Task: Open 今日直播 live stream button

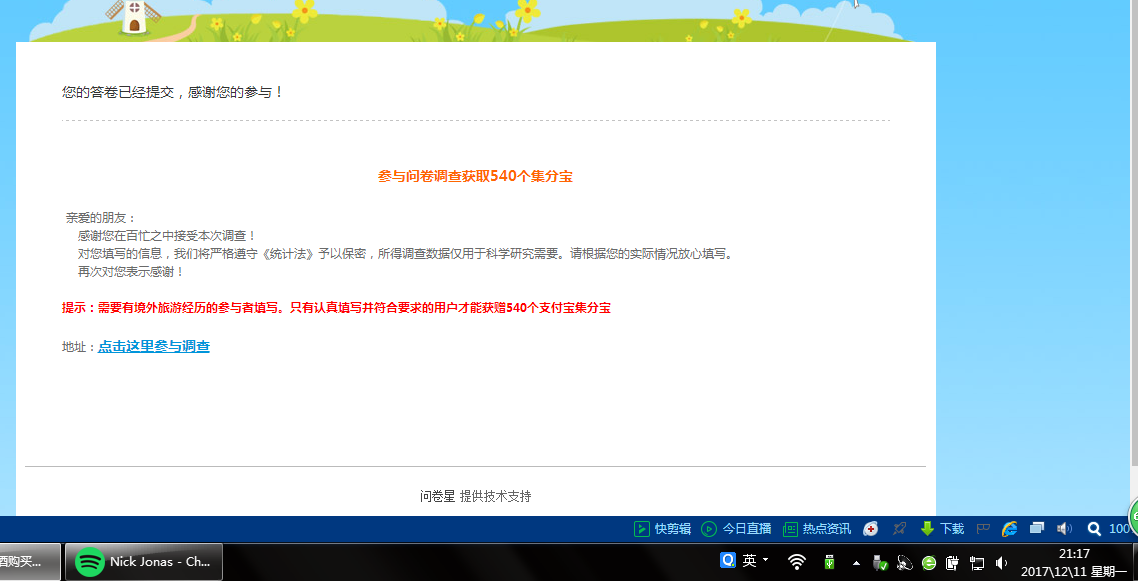Action: [736, 529]
